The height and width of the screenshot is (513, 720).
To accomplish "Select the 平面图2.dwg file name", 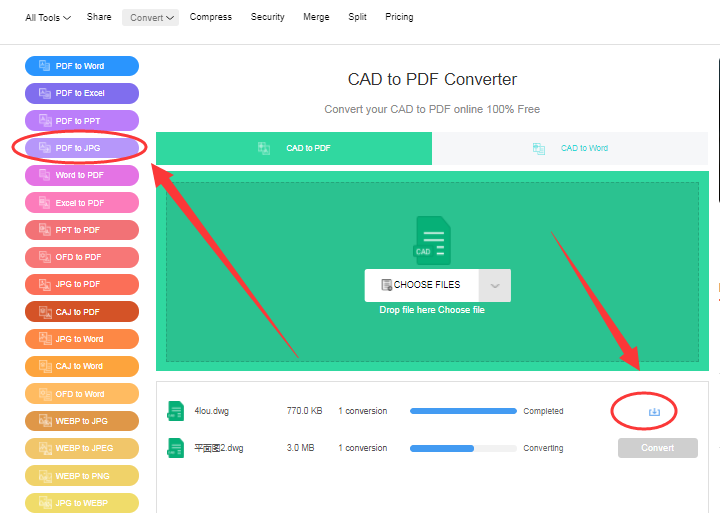I will coord(219,448).
